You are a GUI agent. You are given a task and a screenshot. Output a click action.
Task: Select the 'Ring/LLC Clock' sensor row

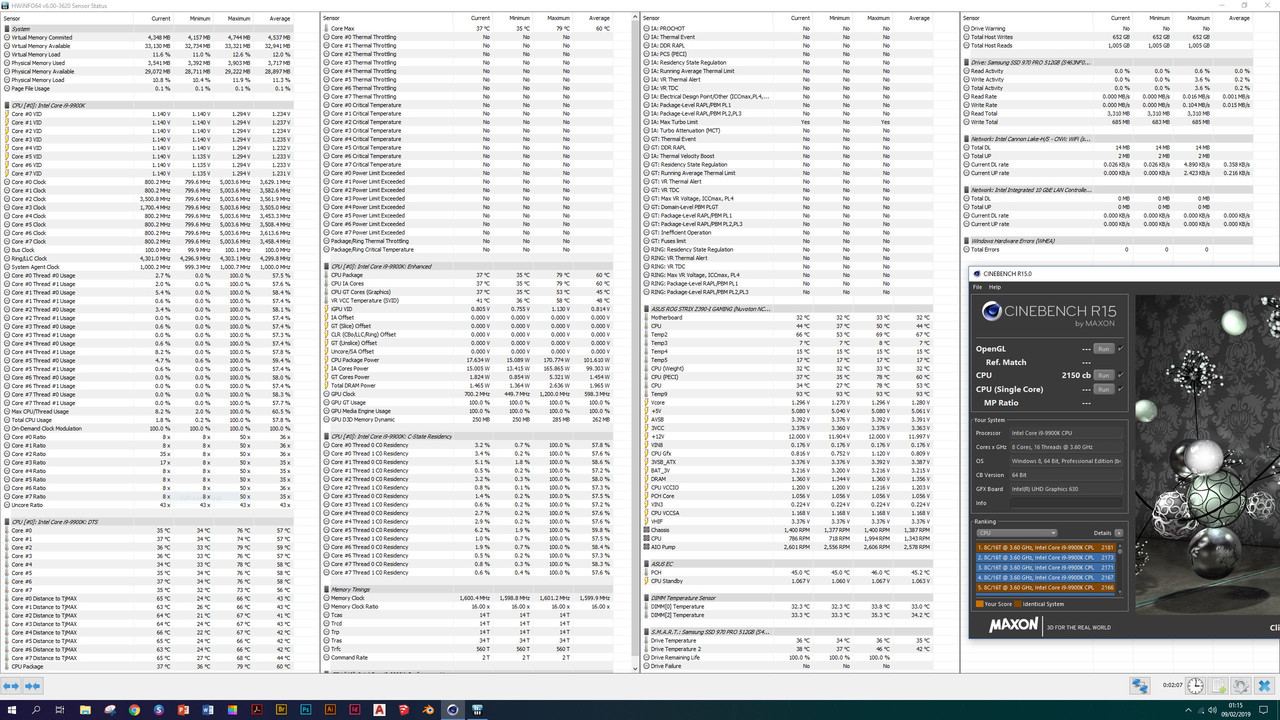pyautogui.click(x=146, y=258)
